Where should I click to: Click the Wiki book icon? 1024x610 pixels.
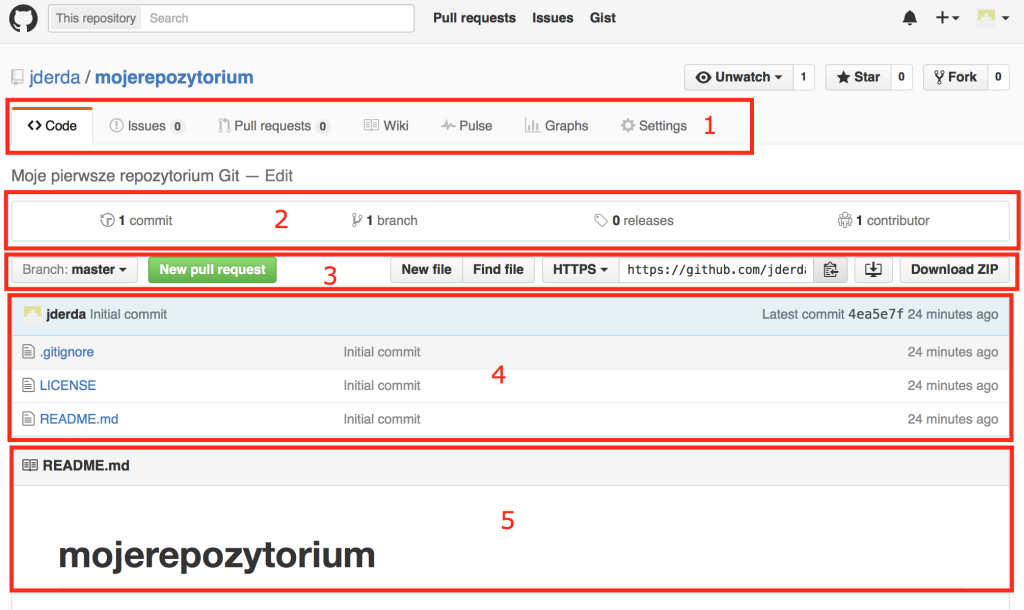[371, 125]
